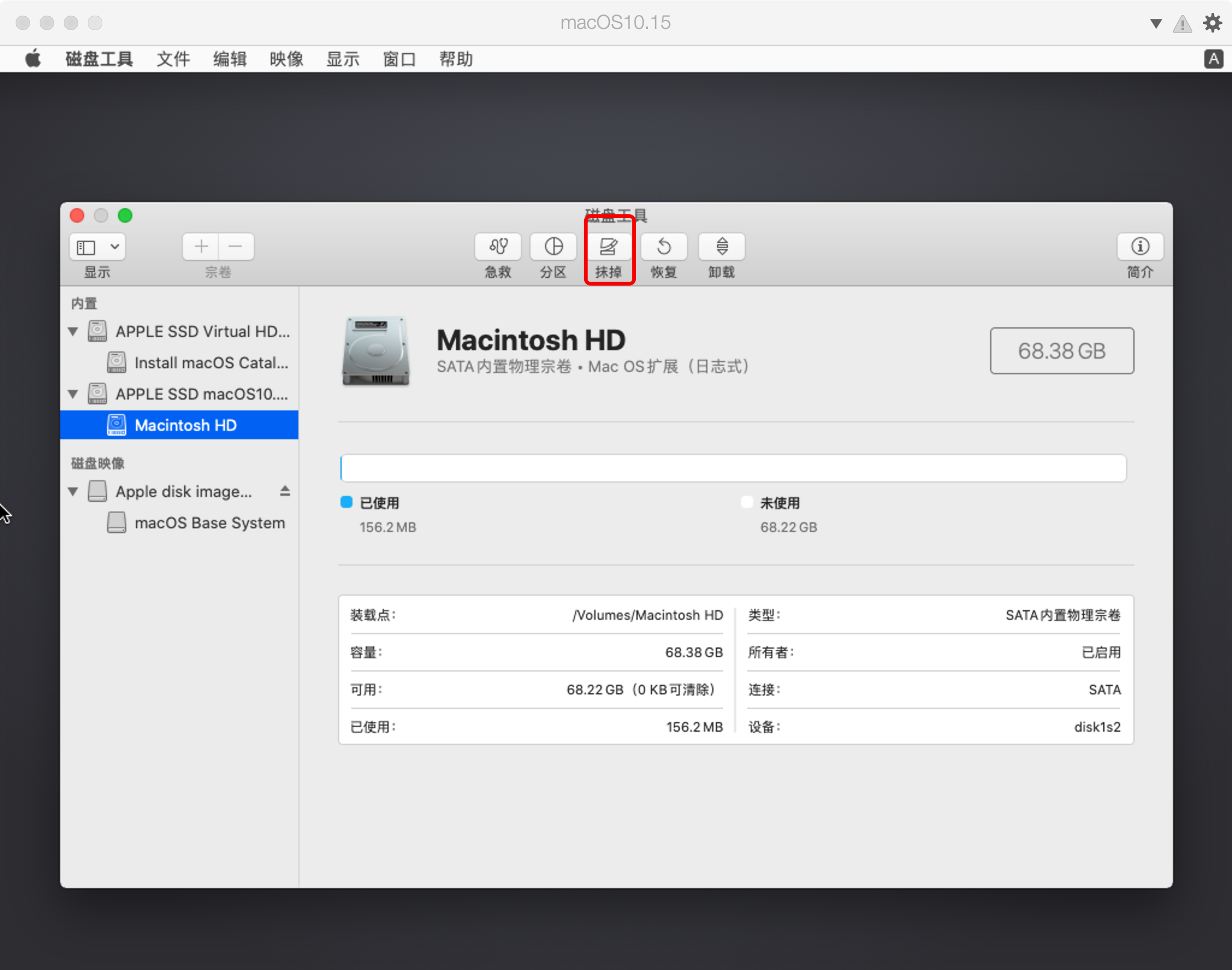Image resolution: width=1232 pixels, height=970 pixels.
Task: Open the Info (简介) panel icon
Action: 1139,247
